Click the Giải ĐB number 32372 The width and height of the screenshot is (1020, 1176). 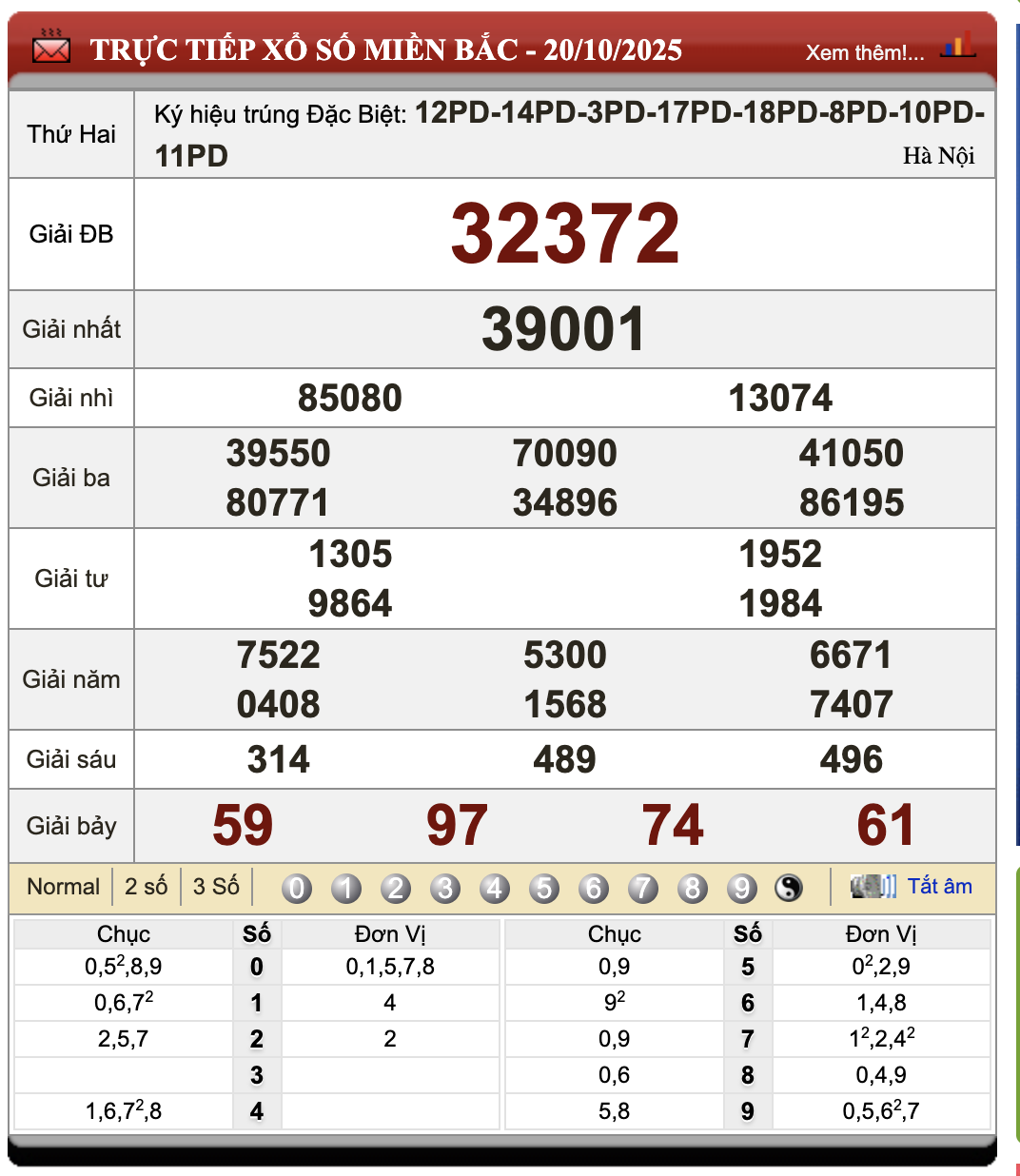[564, 234]
